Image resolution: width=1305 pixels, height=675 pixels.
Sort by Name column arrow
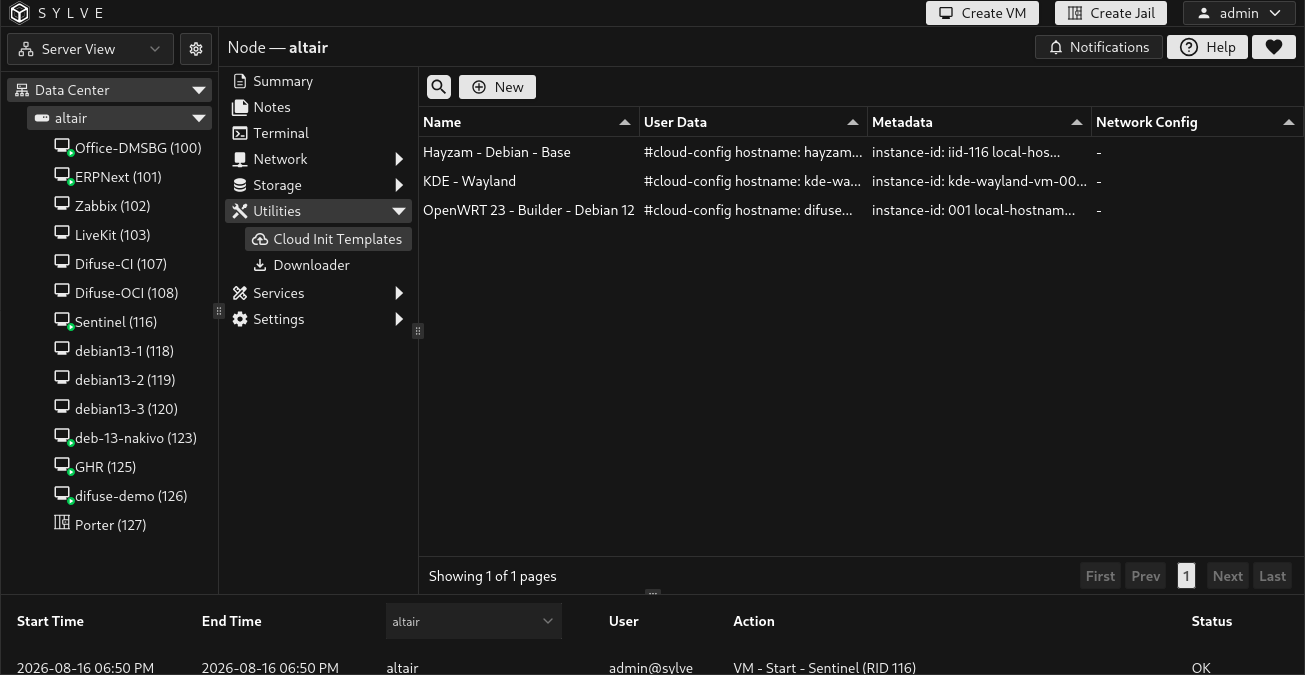(x=625, y=122)
